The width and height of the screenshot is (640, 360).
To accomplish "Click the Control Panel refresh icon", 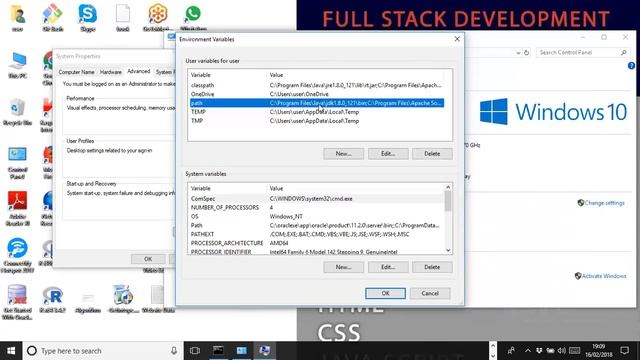I will pos(527,52).
